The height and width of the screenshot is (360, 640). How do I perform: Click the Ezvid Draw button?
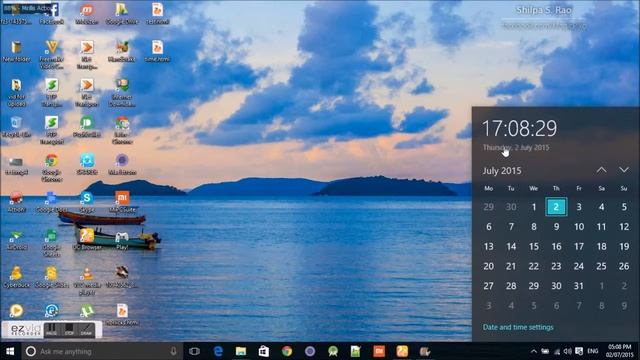(86, 330)
